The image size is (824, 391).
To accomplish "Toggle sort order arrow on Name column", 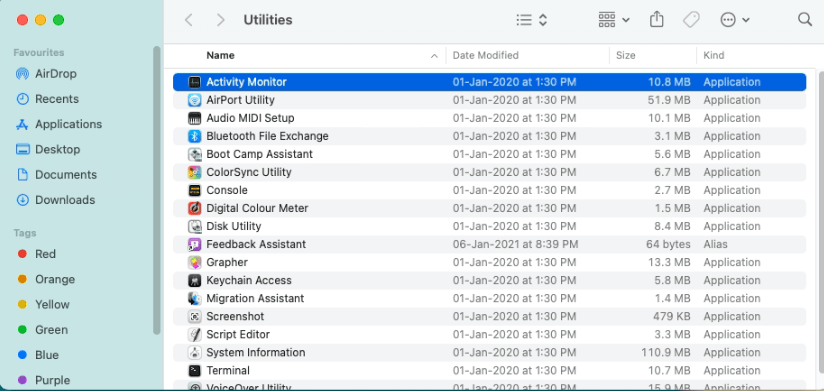I will tap(434, 56).
